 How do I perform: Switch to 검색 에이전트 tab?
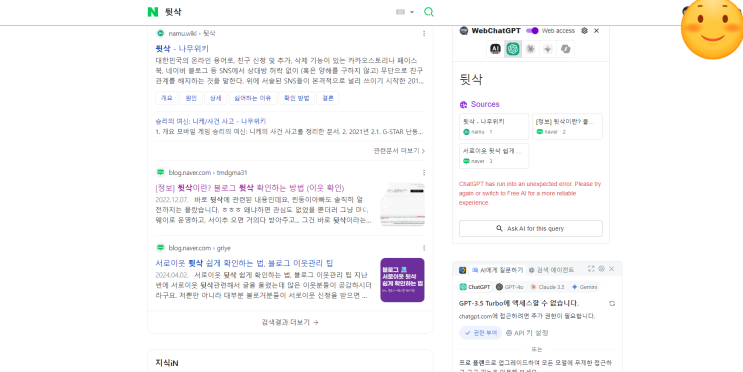point(551,270)
